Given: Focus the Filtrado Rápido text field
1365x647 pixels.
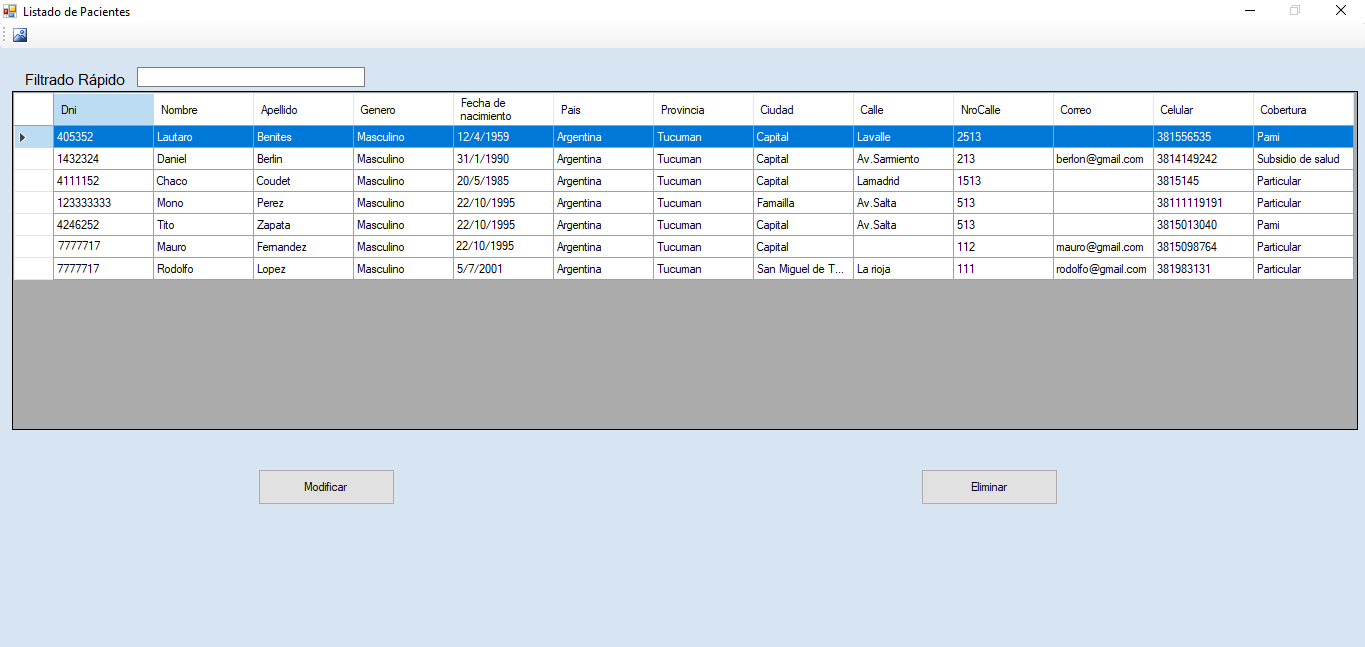Looking at the screenshot, I should [x=251, y=77].
